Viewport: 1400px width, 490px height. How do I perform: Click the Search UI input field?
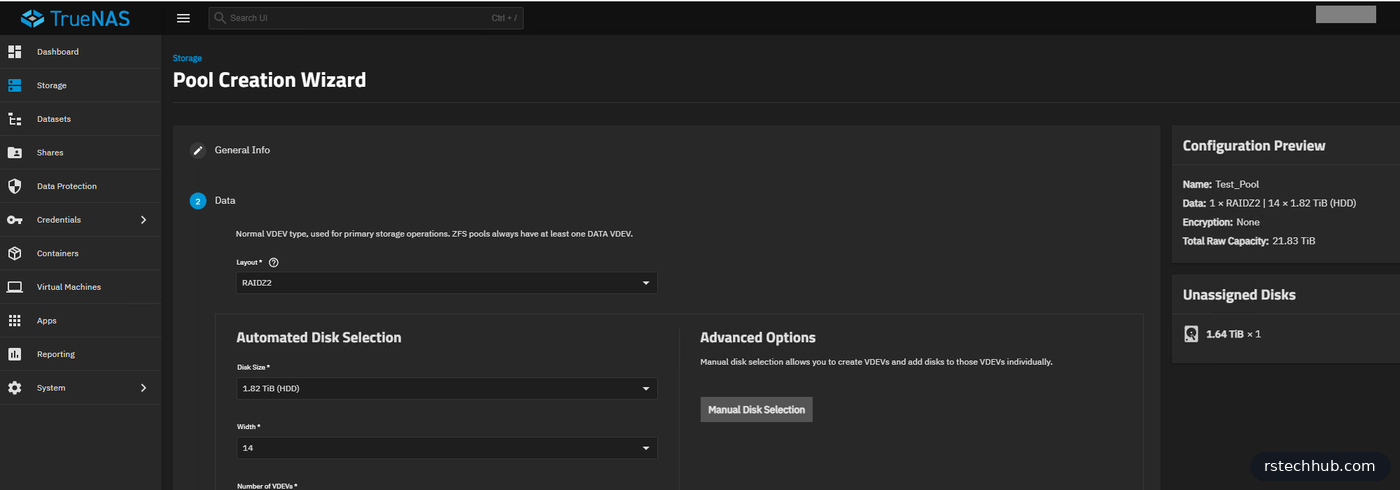click(366, 18)
